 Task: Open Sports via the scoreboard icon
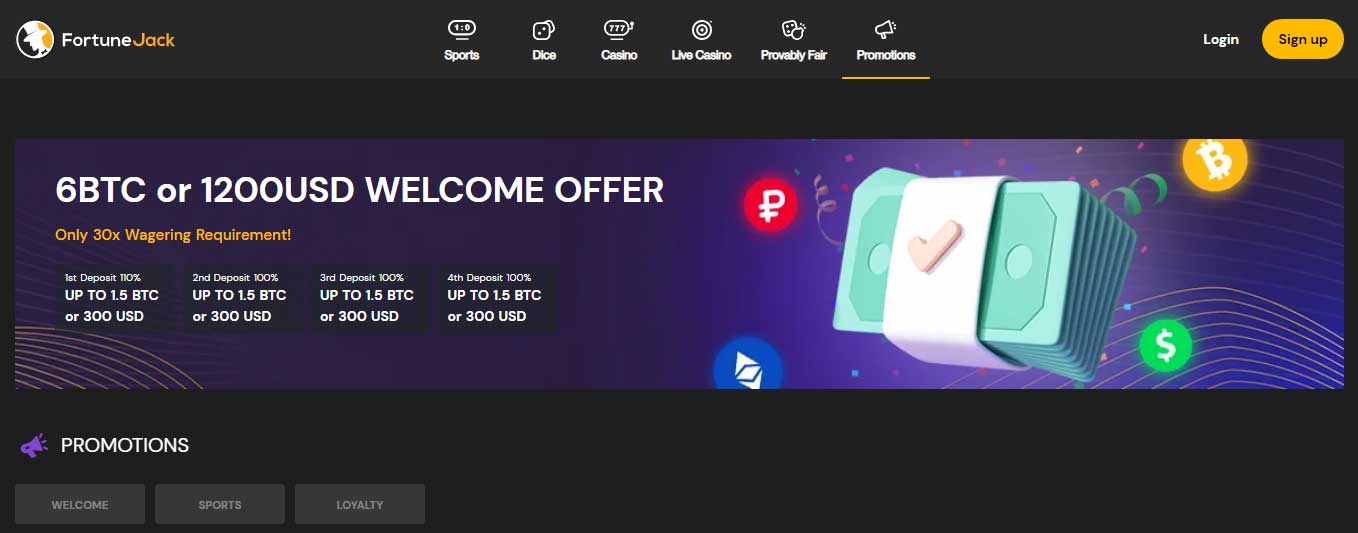point(461,29)
